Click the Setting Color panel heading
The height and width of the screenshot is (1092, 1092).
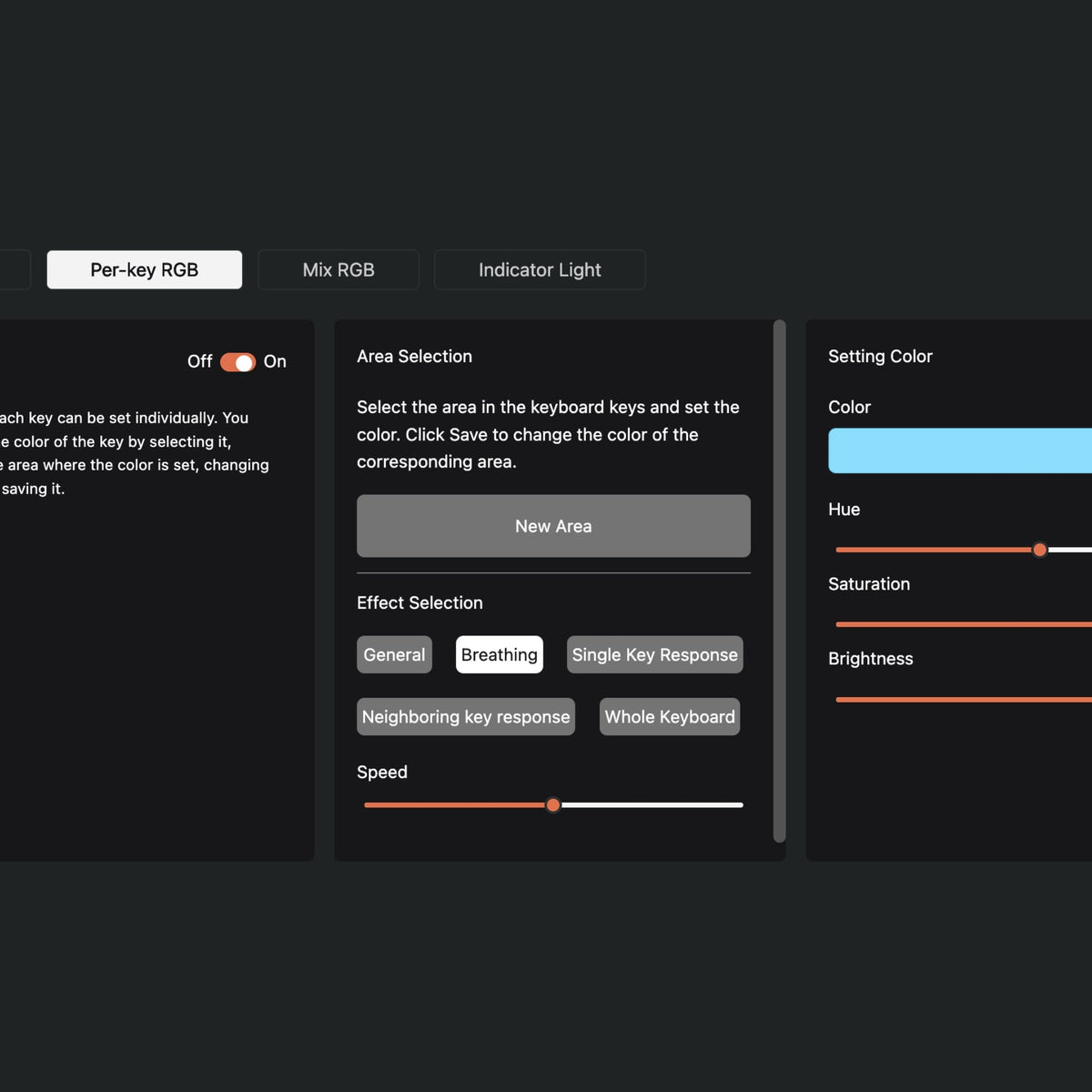pos(879,356)
